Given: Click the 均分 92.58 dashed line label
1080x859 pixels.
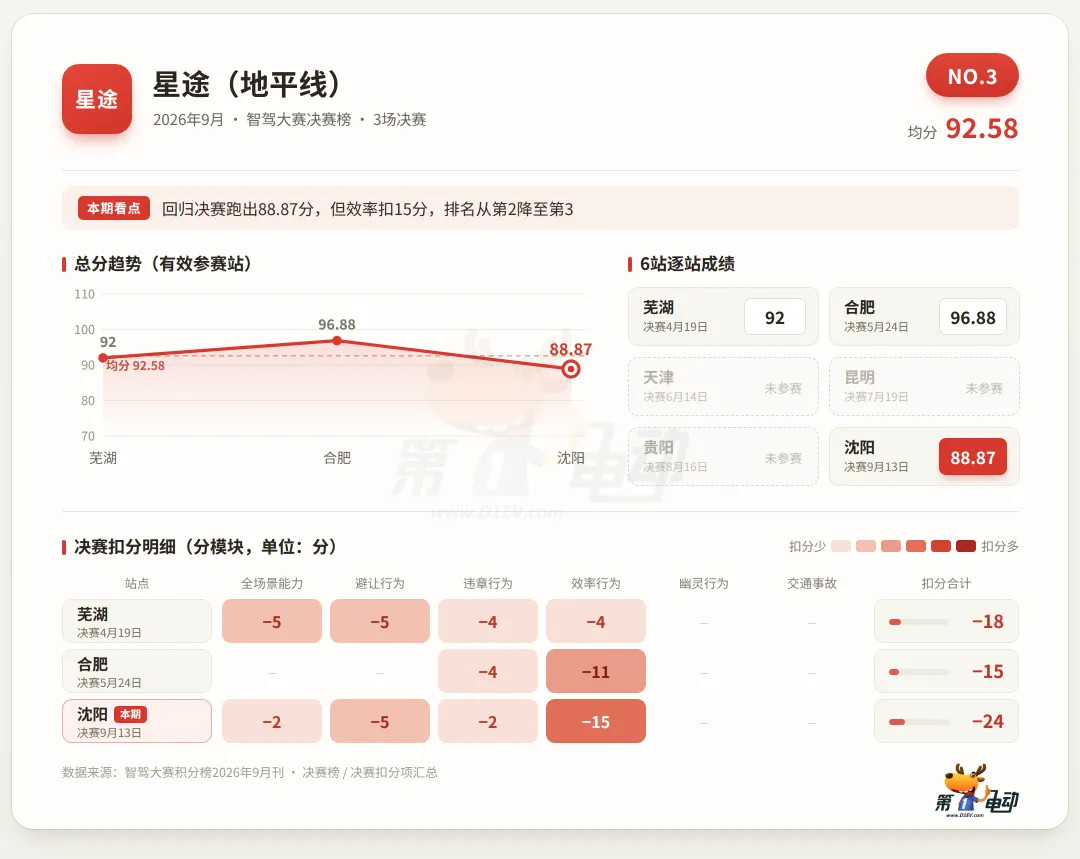Looking at the screenshot, I should [x=135, y=366].
